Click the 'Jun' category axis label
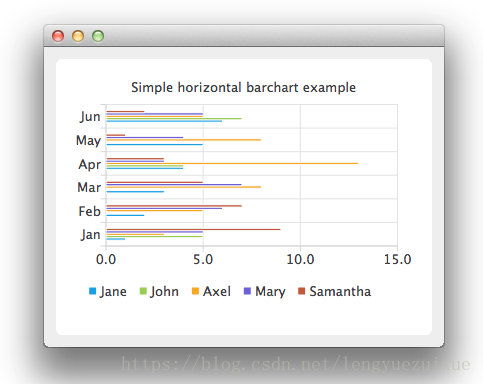The width and height of the screenshot is (483, 384). (x=90, y=117)
